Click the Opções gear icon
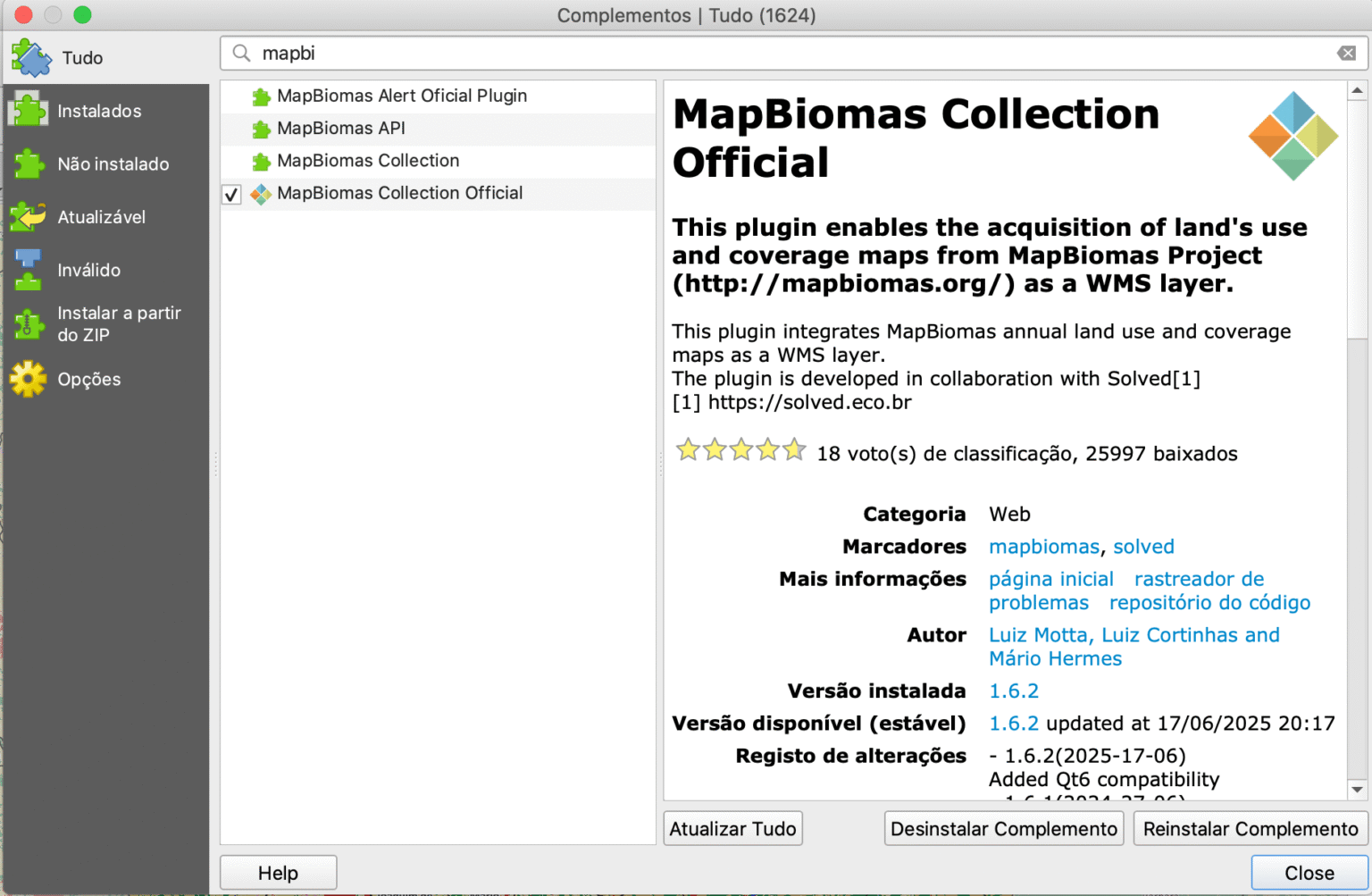 click(28, 379)
